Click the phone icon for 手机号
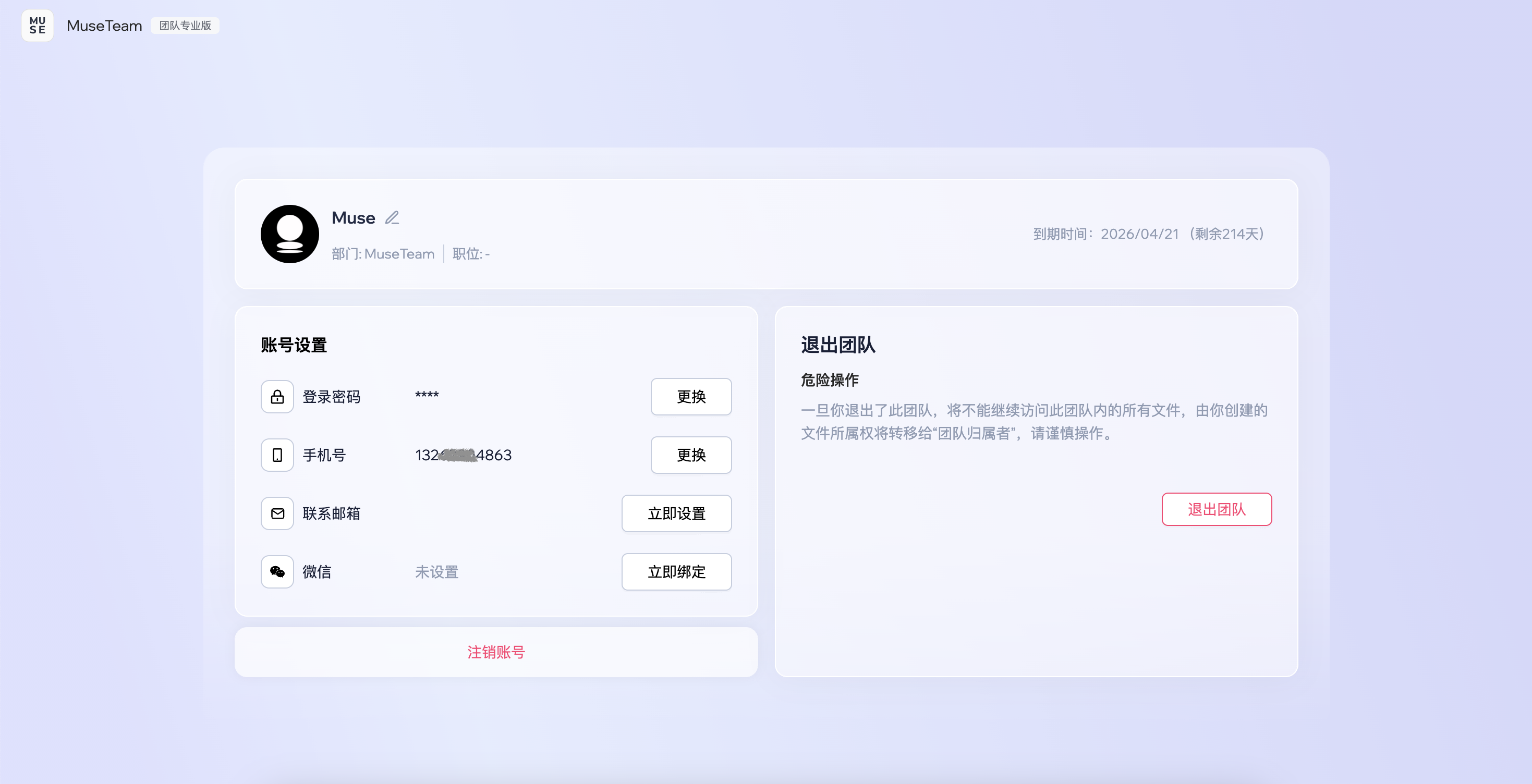 tap(277, 455)
